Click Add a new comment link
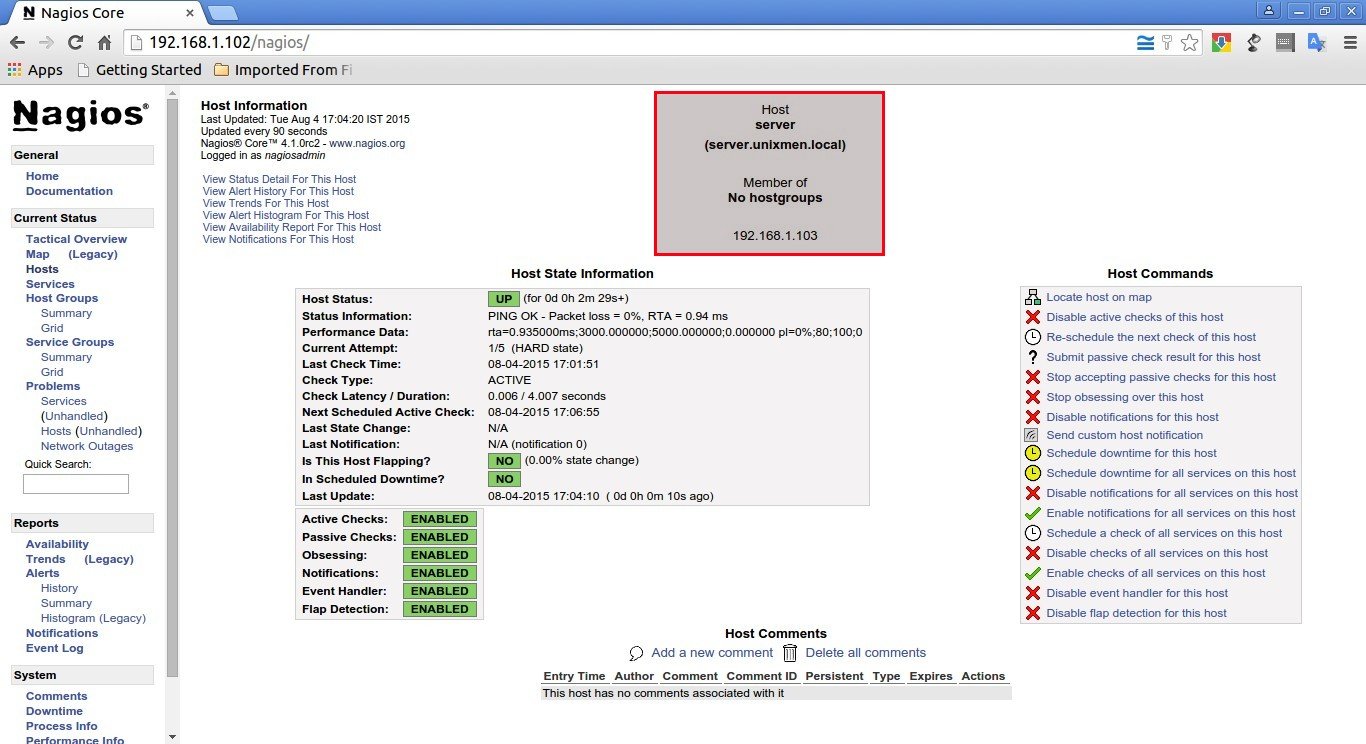Screen dimensions: 1366x744 (x=712, y=653)
